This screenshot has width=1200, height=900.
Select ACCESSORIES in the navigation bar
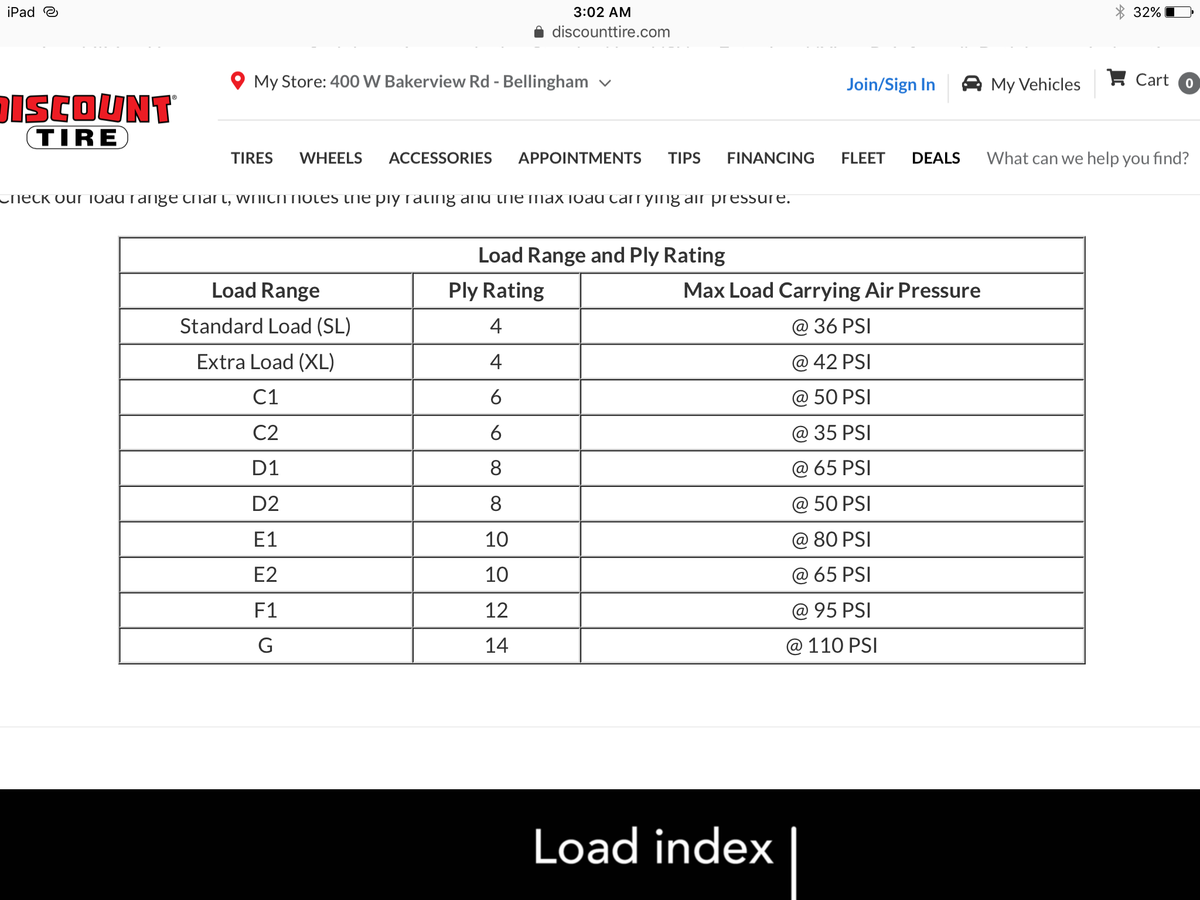click(440, 158)
